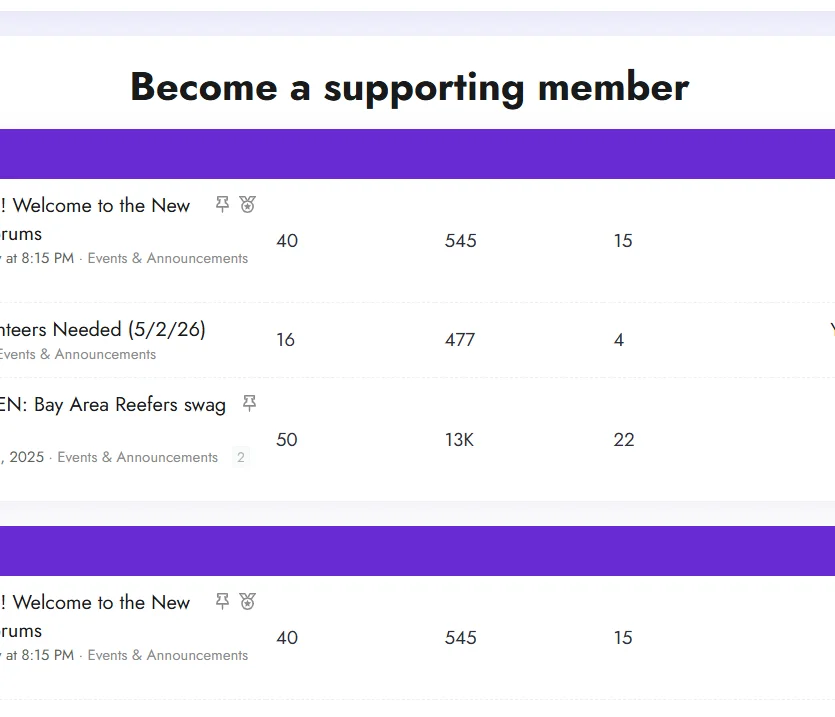Image resolution: width=835 pixels, height=717 pixels.
Task: Open the Volunteers Needed (5/2/26) thread
Action: [x=103, y=329]
